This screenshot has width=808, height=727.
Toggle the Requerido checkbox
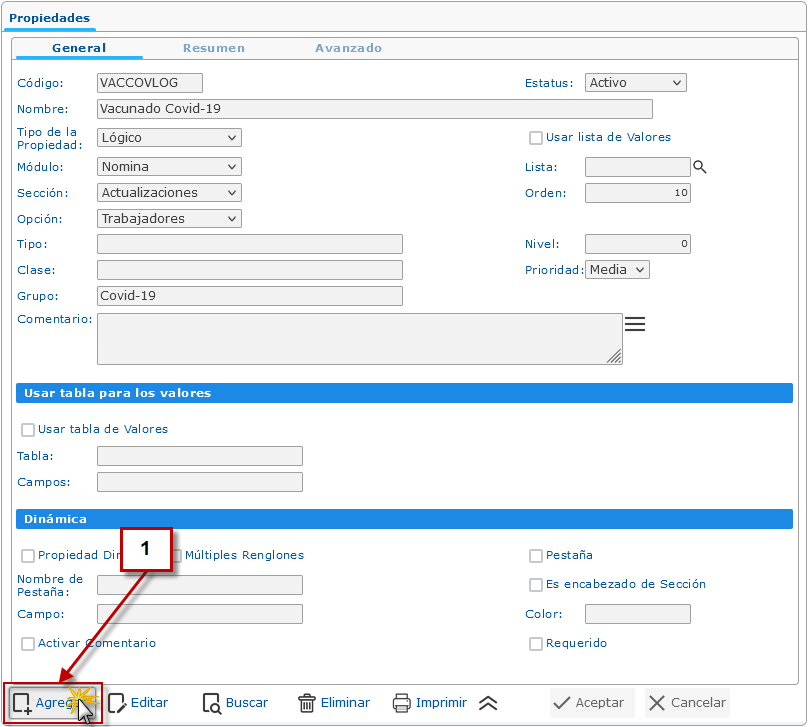[536, 644]
